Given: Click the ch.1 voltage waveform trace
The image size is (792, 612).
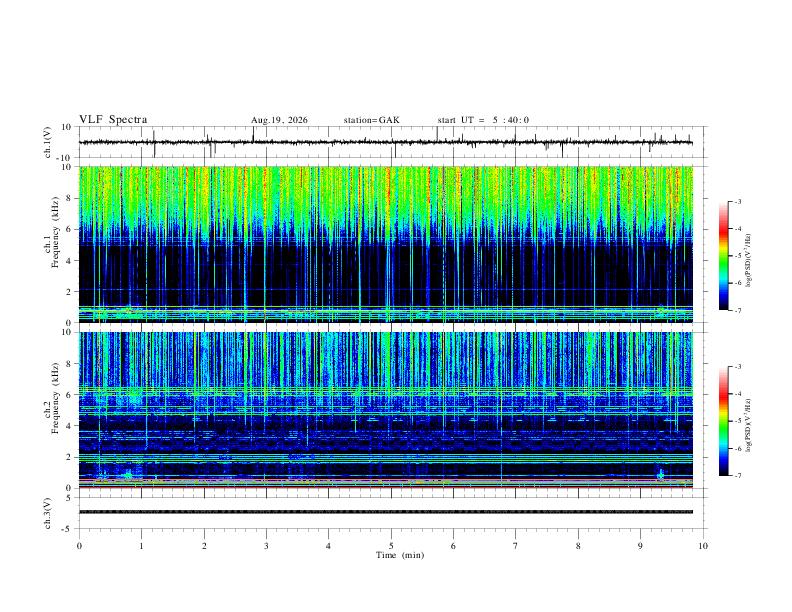Looking at the screenshot, I should pos(386,142).
